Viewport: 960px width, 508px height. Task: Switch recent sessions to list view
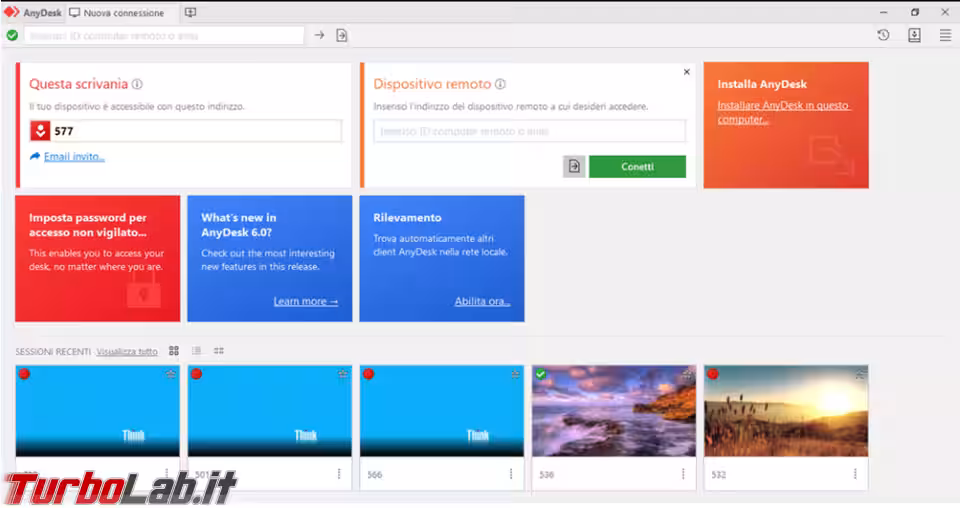(x=197, y=351)
